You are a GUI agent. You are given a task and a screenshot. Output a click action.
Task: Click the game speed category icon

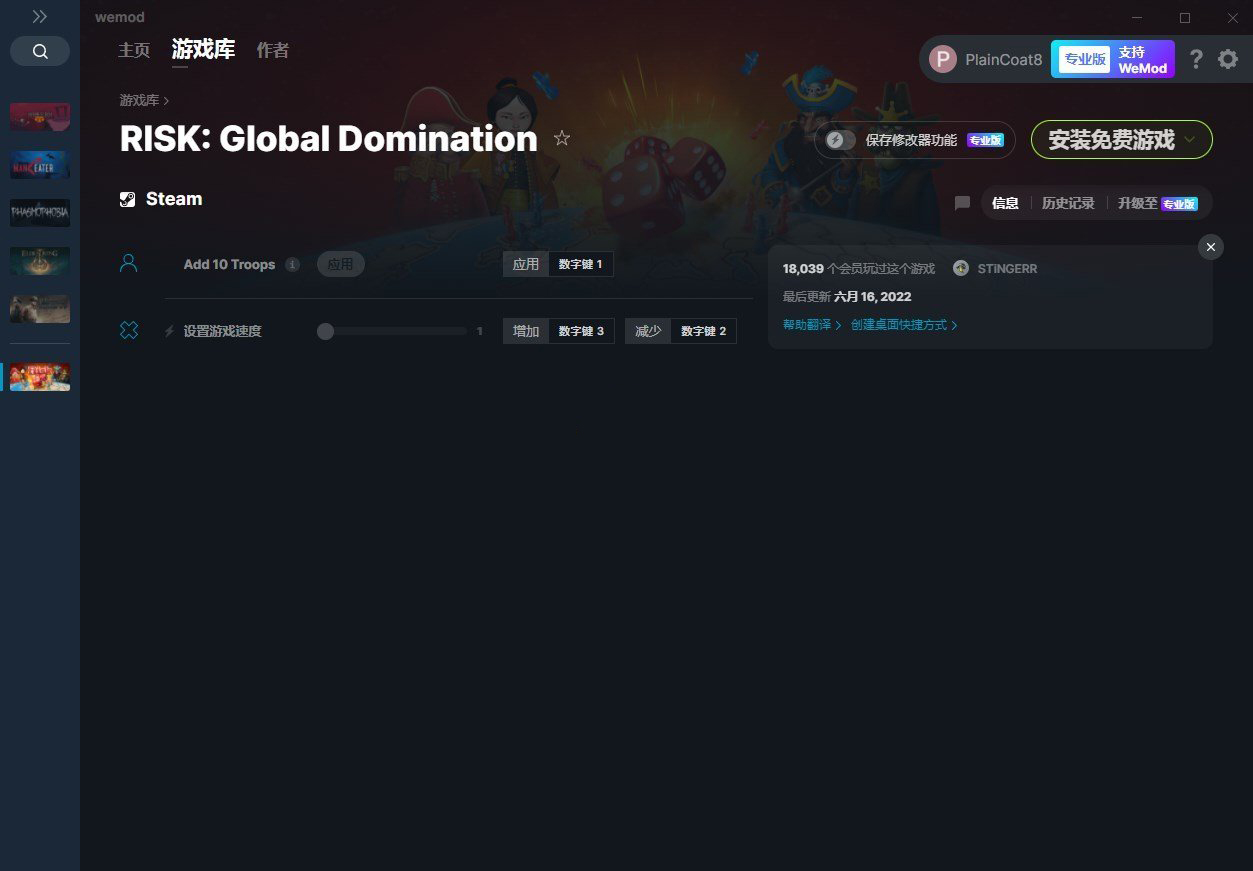pyautogui.click(x=128, y=330)
